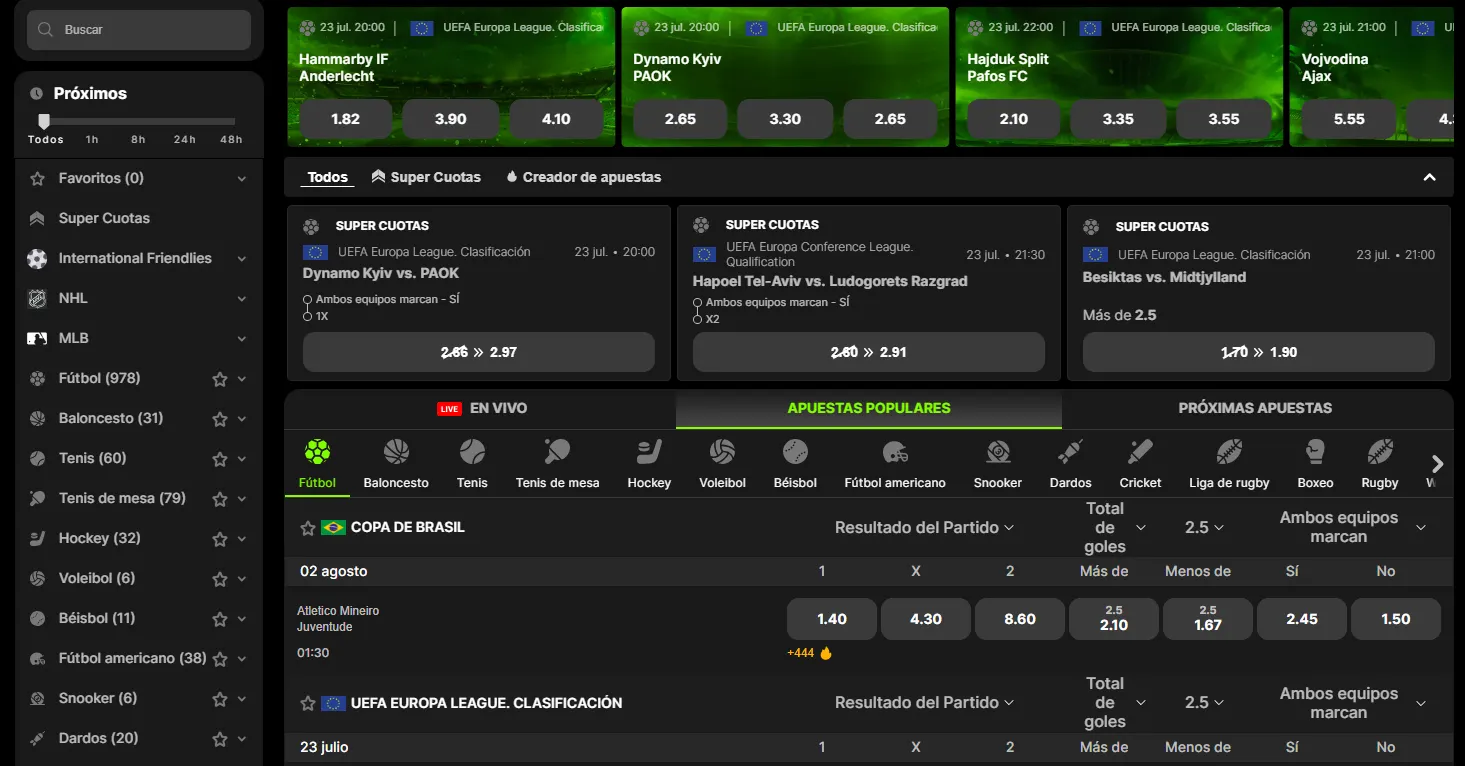Image resolution: width=1465 pixels, height=766 pixels.
Task: Bet Juventude win at 8.60
Action: coord(1020,619)
